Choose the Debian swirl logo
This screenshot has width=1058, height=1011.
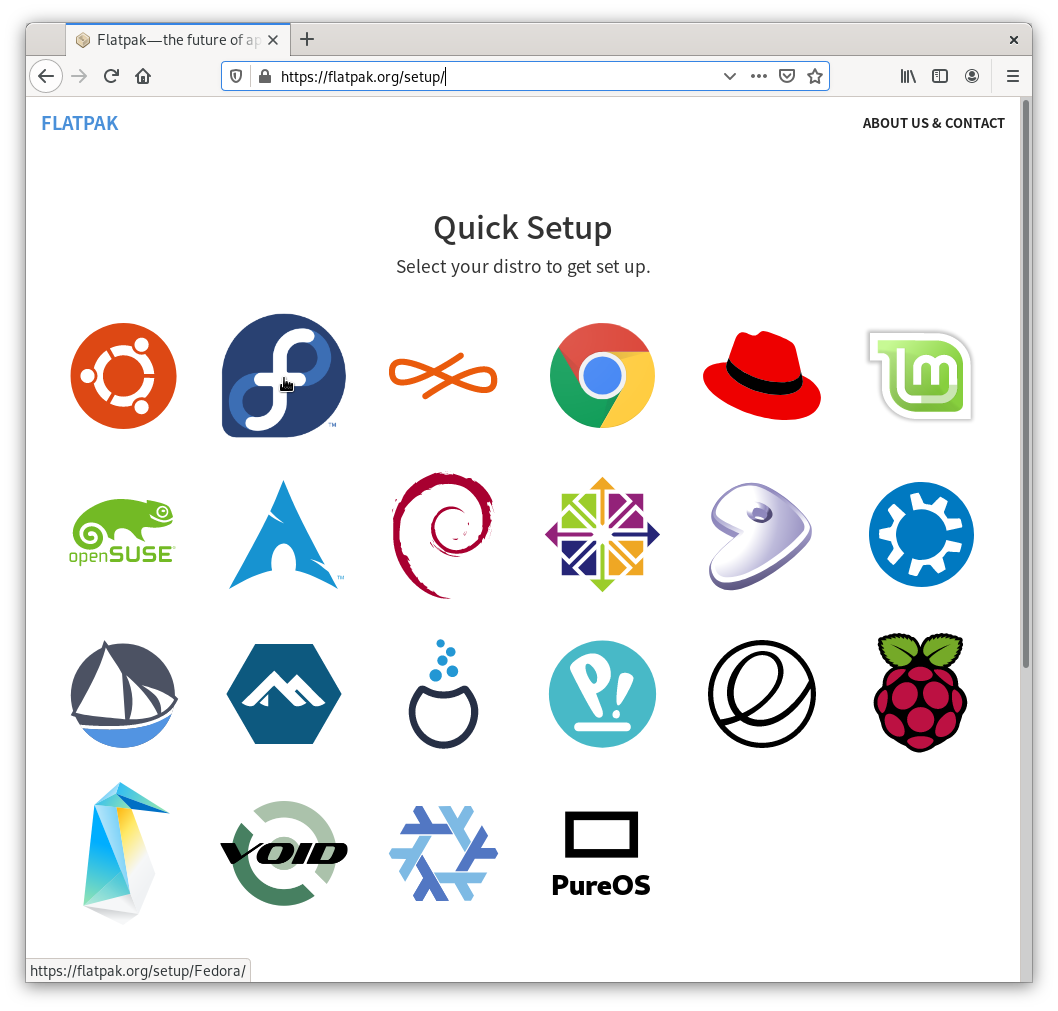[443, 535]
